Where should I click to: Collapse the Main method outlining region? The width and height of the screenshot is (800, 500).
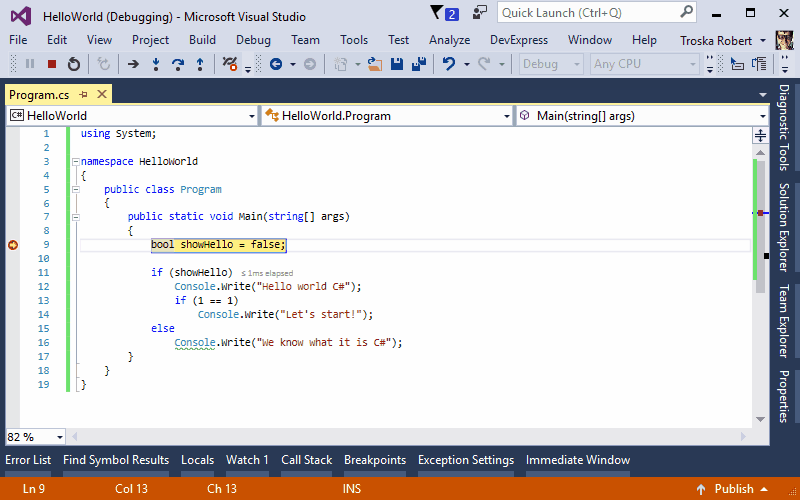coord(76,217)
